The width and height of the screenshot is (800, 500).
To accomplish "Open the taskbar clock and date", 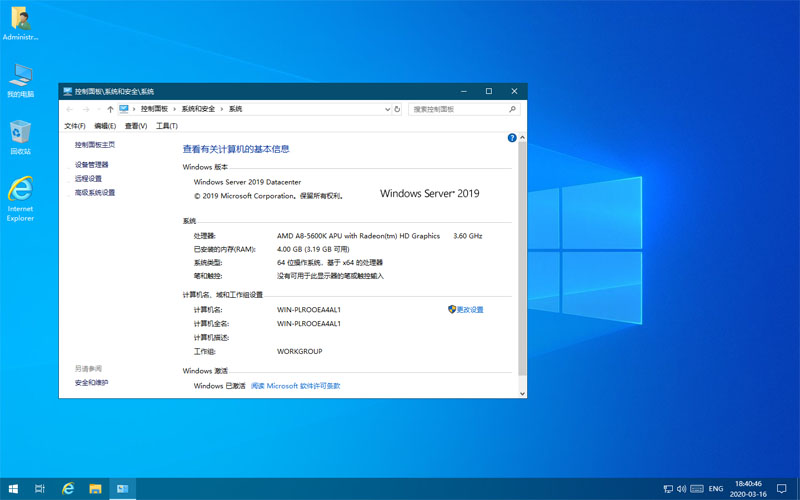I will (x=748, y=489).
